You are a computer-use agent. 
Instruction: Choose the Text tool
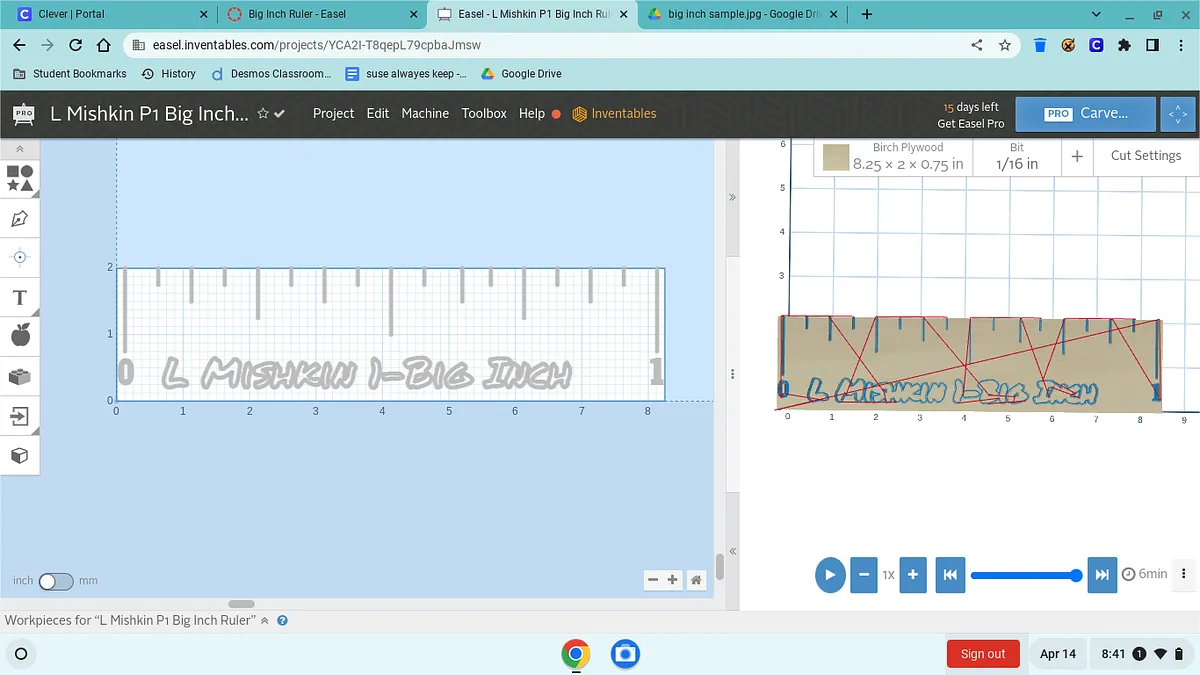point(20,297)
